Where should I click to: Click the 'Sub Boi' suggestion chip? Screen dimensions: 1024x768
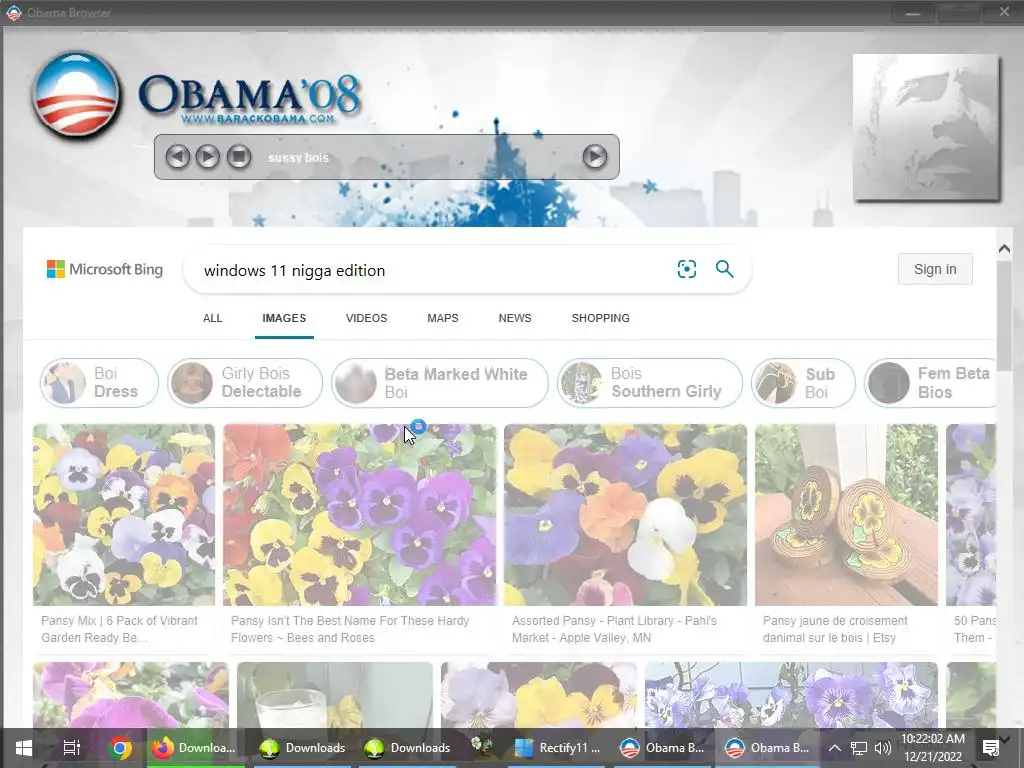(803, 383)
